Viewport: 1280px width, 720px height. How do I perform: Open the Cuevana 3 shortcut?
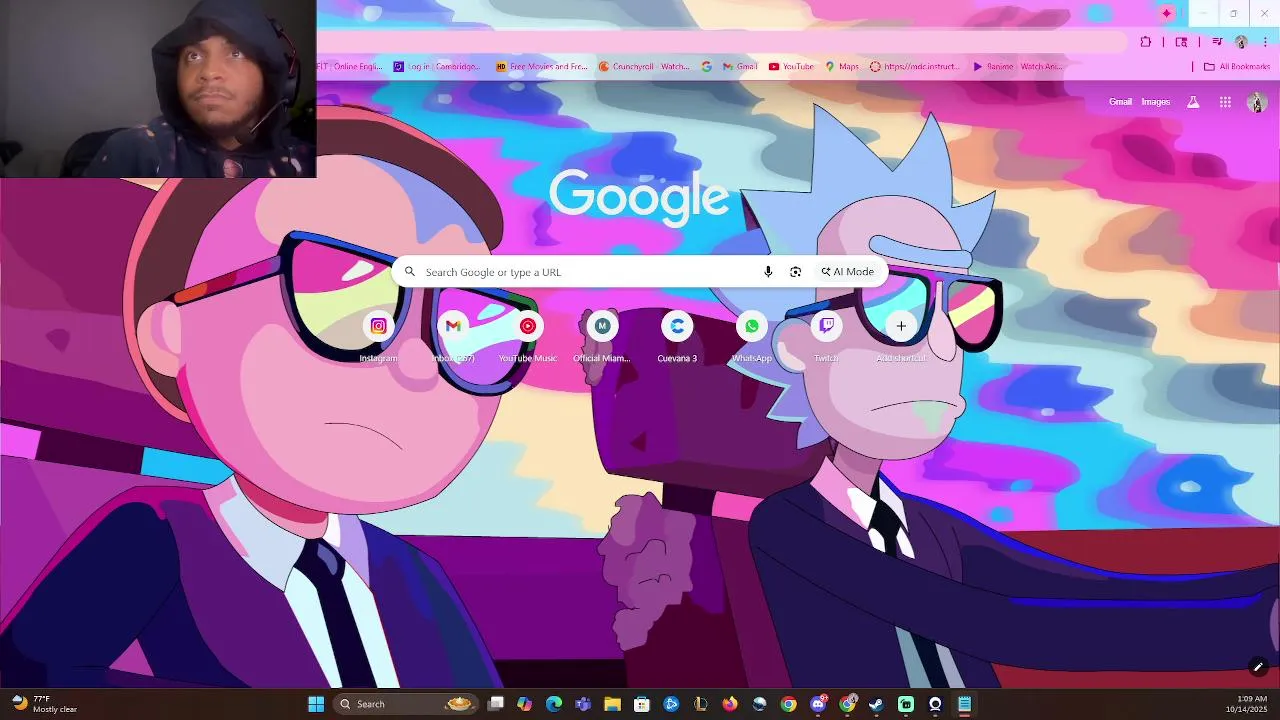click(x=677, y=335)
